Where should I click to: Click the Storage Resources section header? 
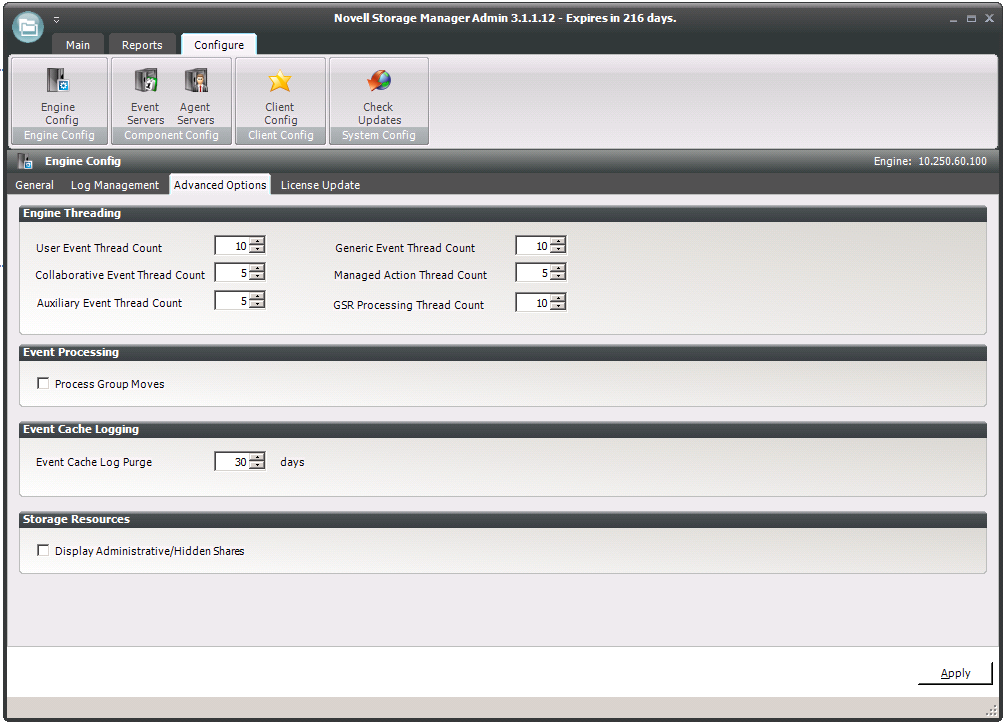point(502,519)
